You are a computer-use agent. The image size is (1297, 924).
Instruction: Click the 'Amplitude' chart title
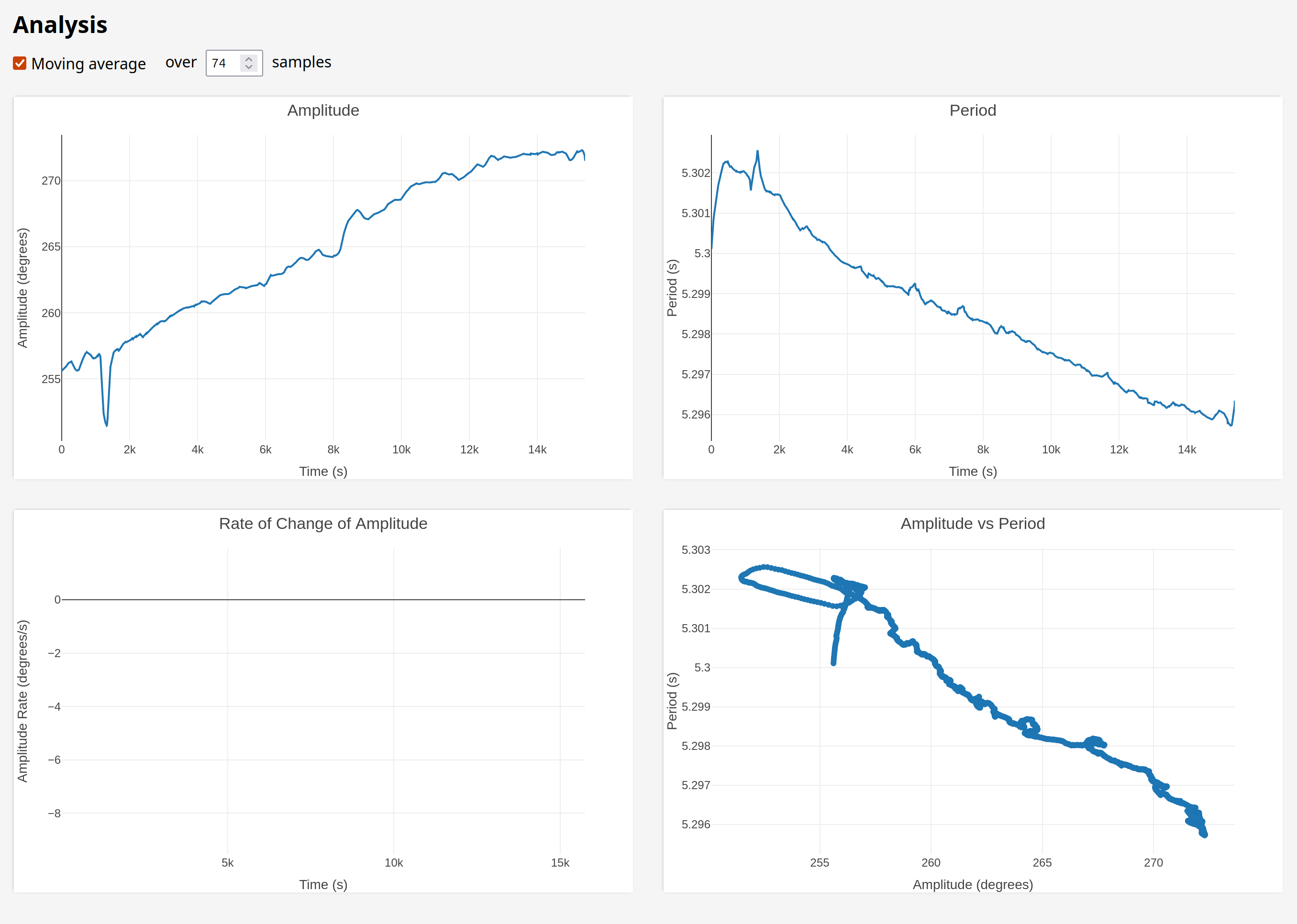click(322, 110)
